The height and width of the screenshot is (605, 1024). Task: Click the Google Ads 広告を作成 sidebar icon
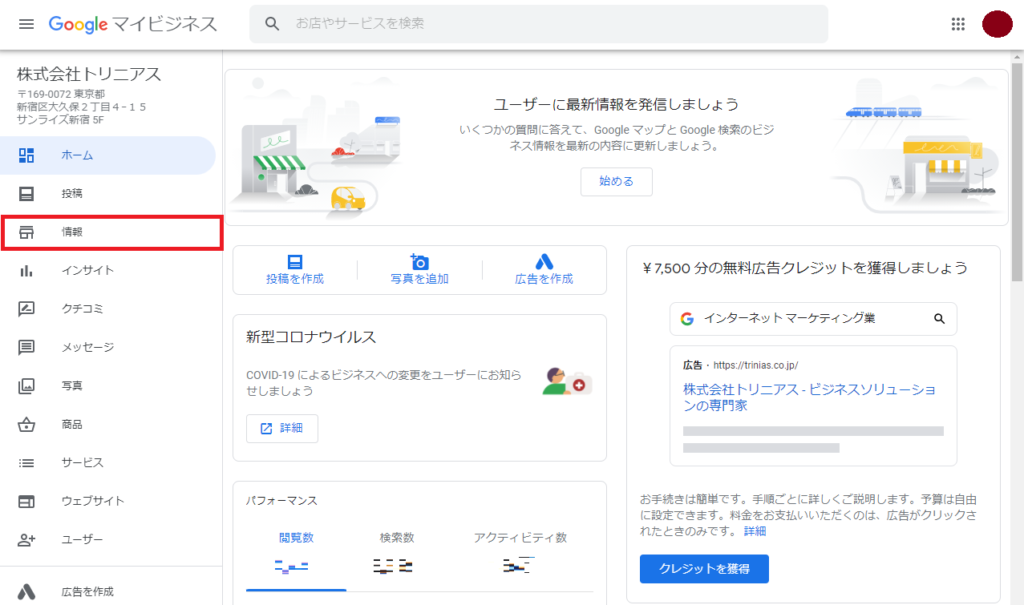[26, 591]
